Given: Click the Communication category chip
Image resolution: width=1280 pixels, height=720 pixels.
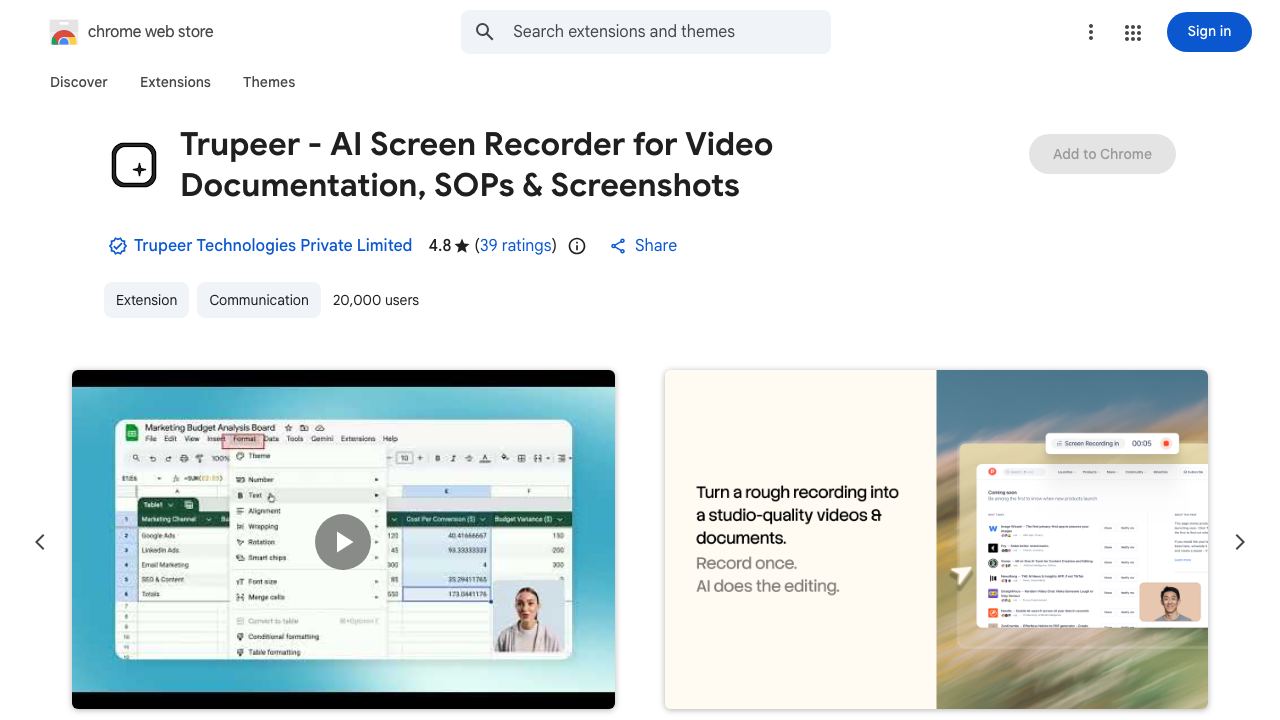Looking at the screenshot, I should (x=259, y=300).
